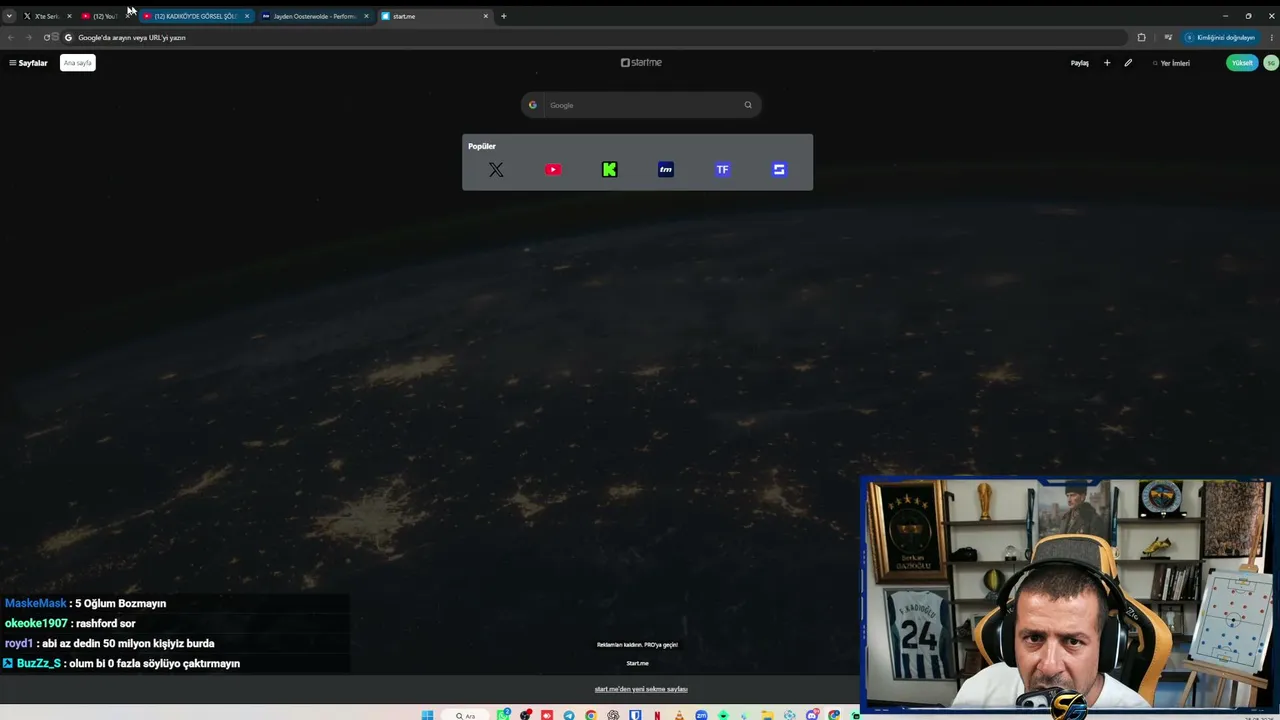
Task: Click the startme logo in header
Action: click(641, 62)
